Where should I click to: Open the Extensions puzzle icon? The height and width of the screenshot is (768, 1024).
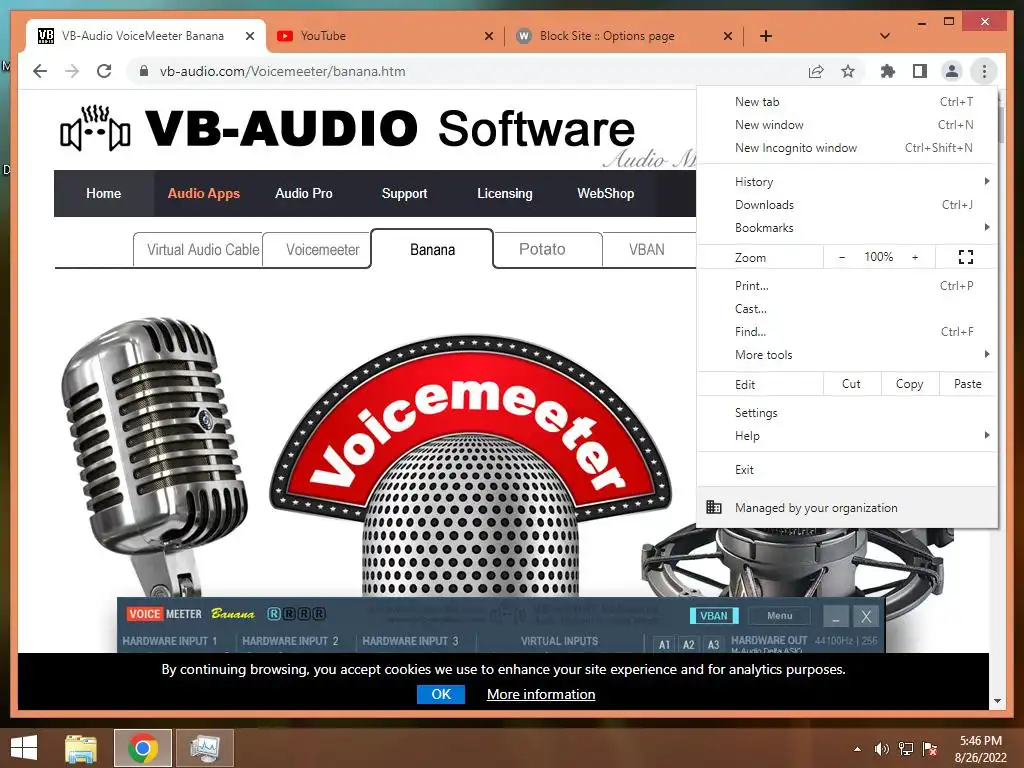[x=888, y=71]
